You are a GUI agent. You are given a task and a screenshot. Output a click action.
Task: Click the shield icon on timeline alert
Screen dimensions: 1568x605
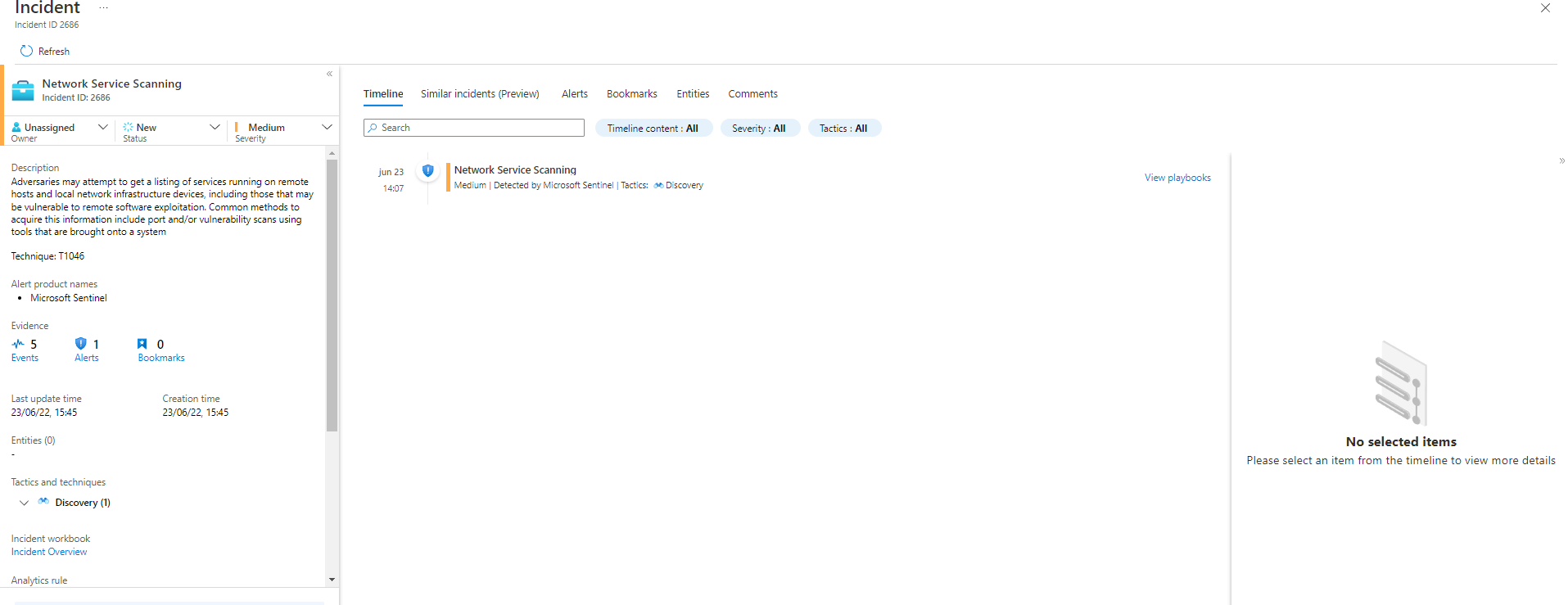[x=427, y=170]
